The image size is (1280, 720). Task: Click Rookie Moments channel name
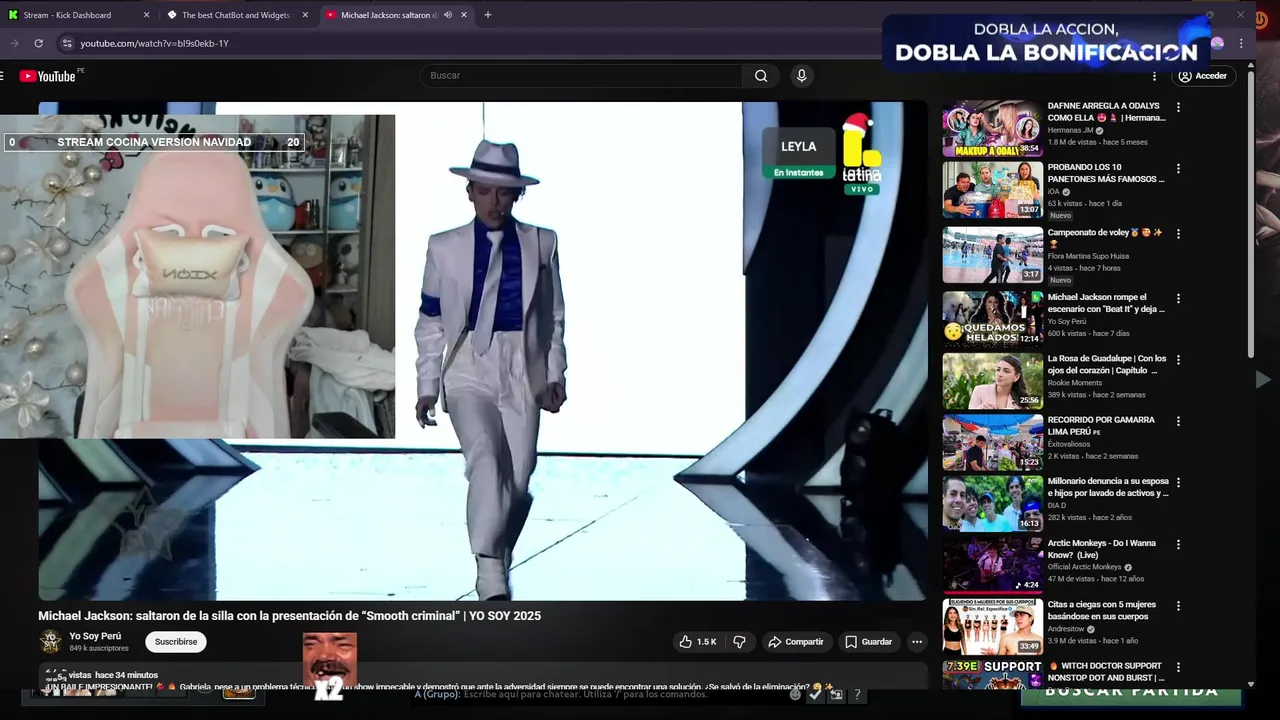(x=1074, y=383)
